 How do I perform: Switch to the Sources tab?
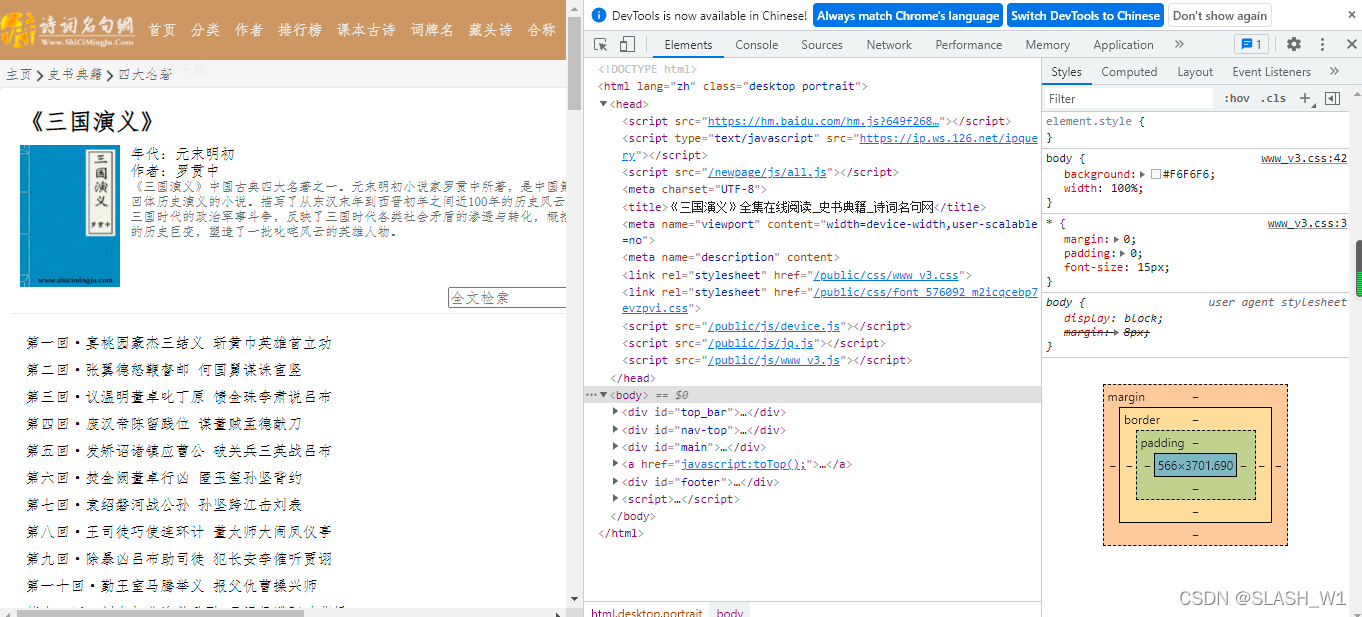(x=822, y=44)
